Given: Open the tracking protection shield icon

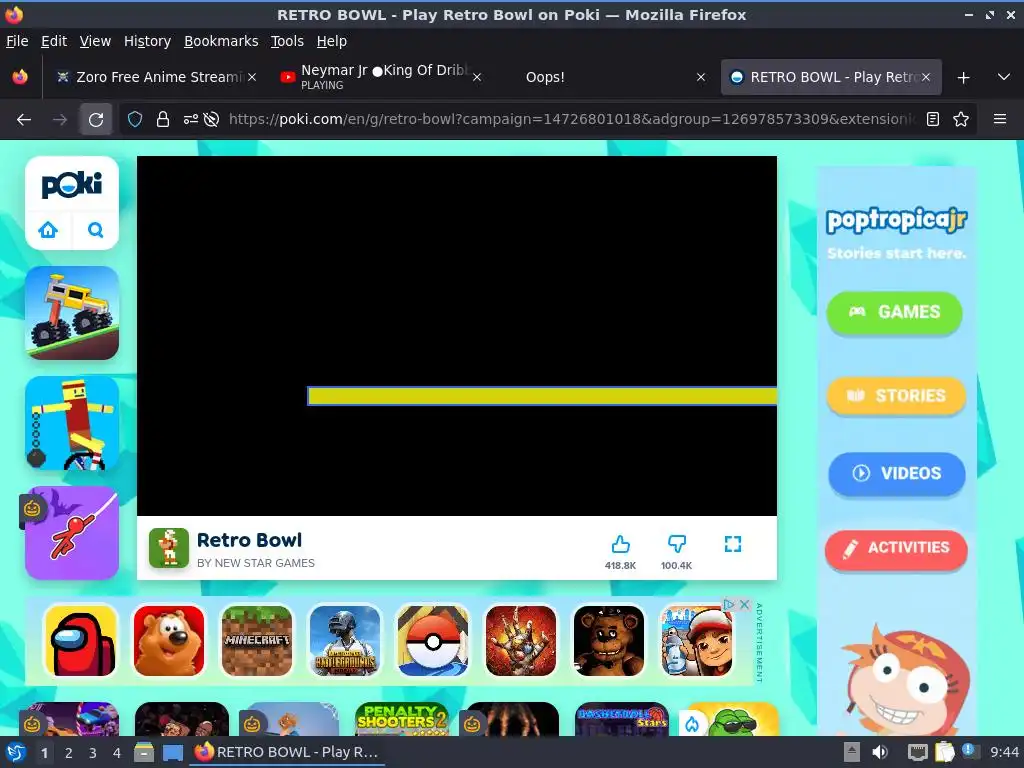Looking at the screenshot, I should click(135, 120).
